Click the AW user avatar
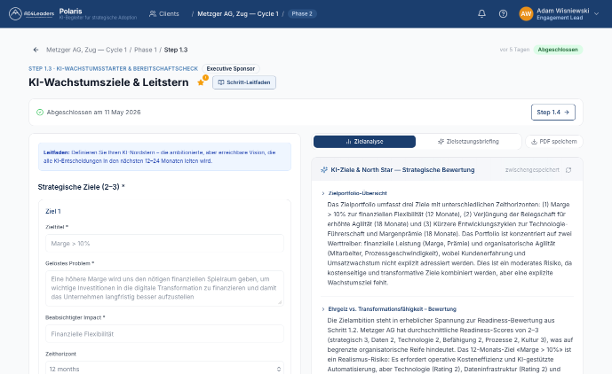Image resolution: width=612 pixels, height=374 pixels. 526,14
